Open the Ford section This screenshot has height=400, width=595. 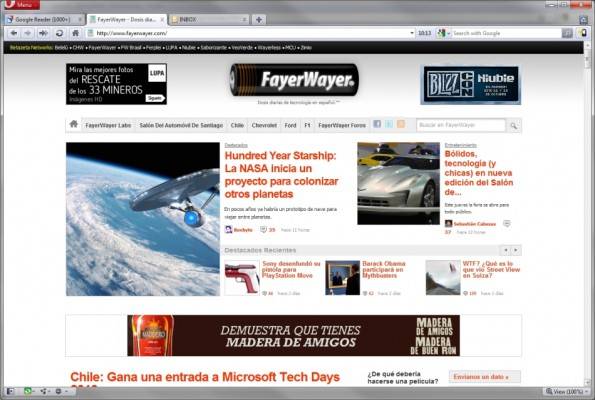[290, 125]
